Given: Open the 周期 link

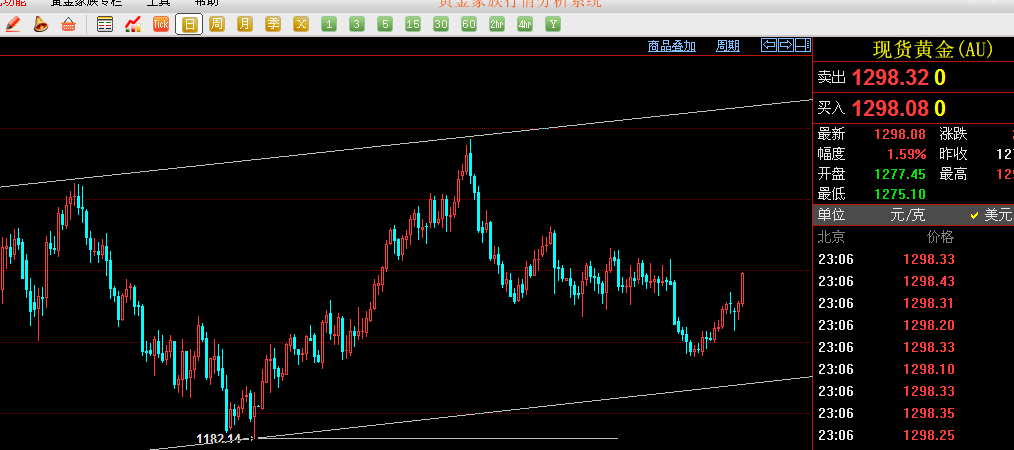Looking at the screenshot, I should pyautogui.click(x=728, y=46).
